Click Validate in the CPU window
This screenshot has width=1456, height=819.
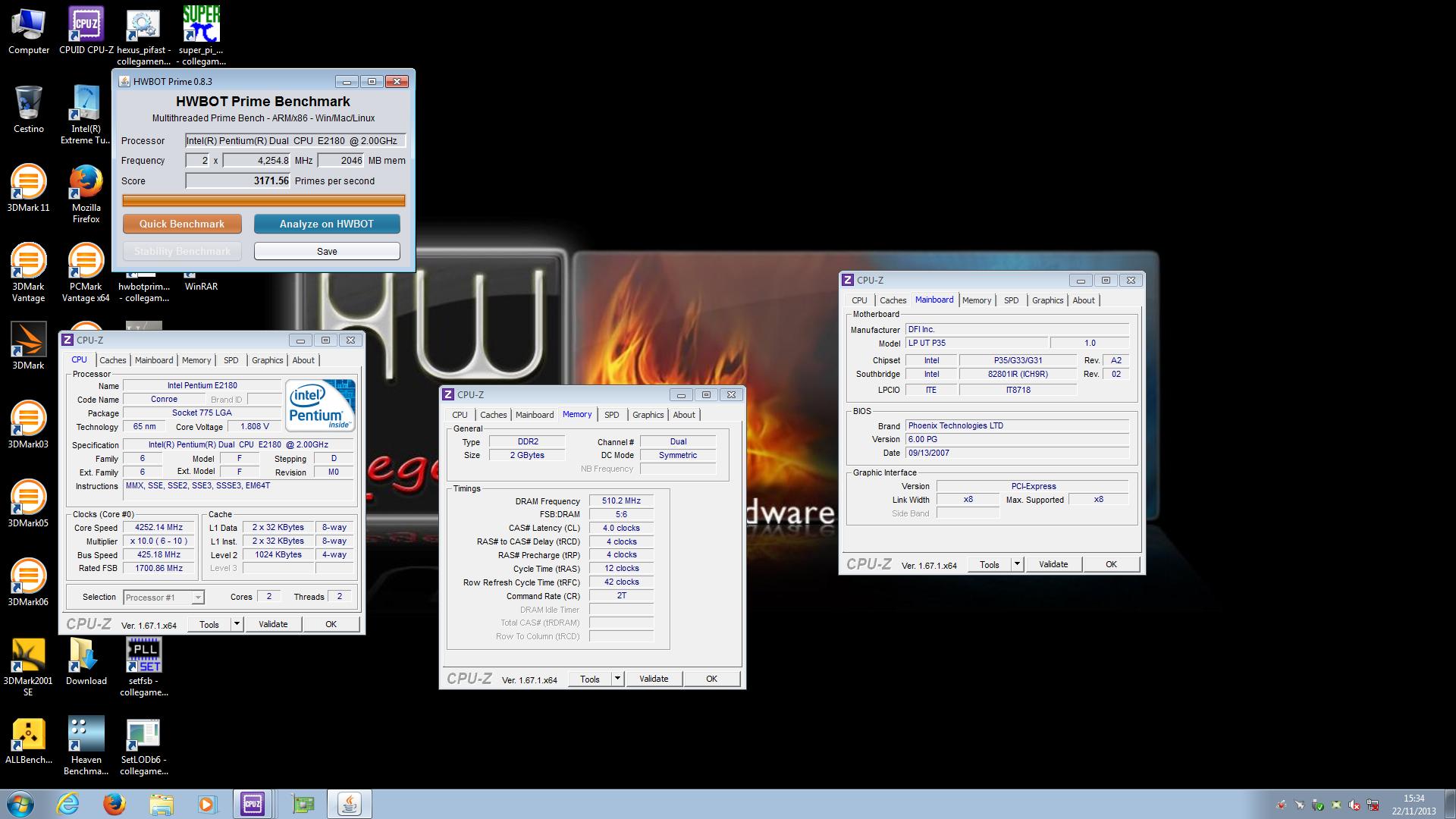[273, 624]
